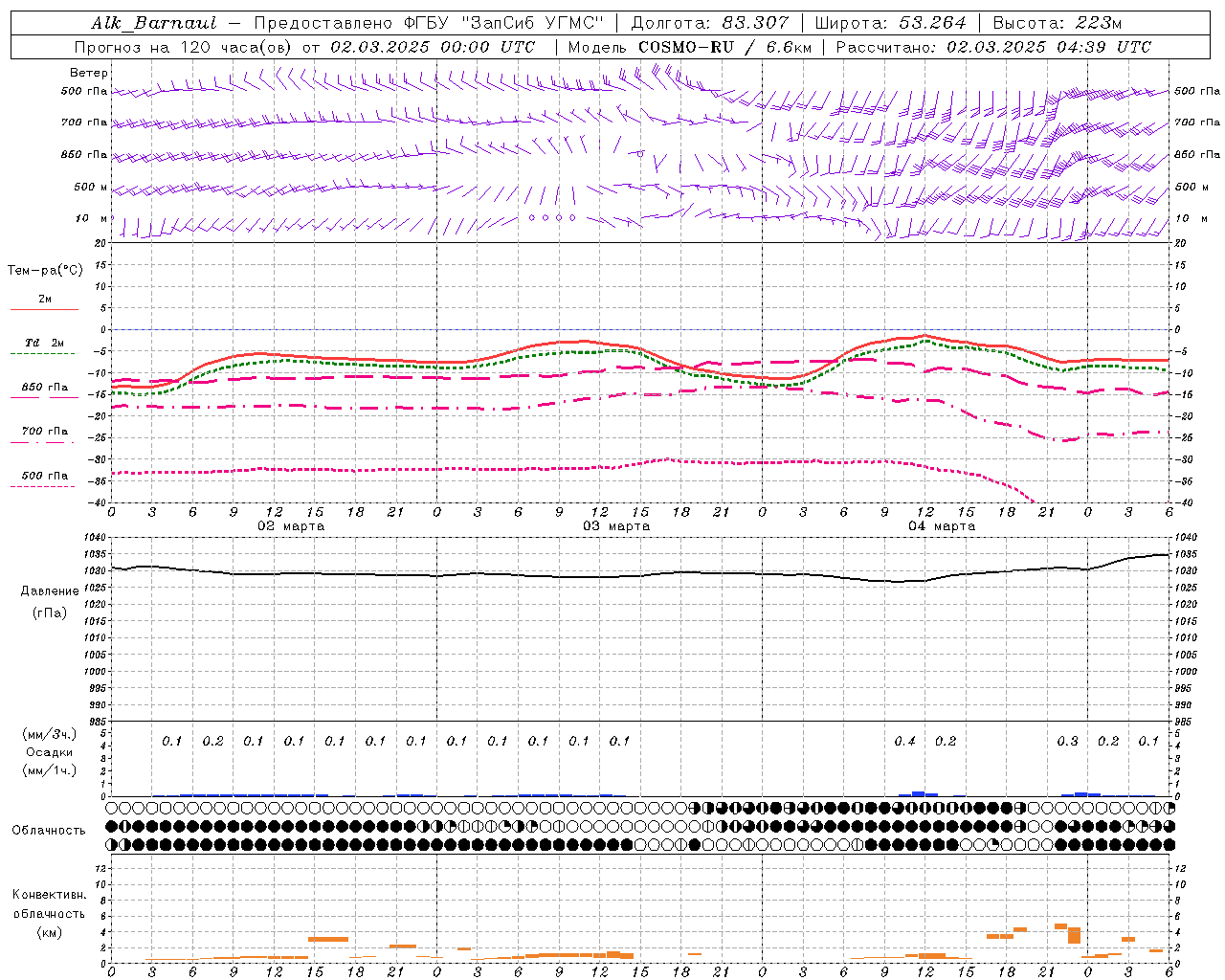Click the Ветер wind panel label
Image resolution: width=1225 pixels, height=980 pixels.
coord(89,73)
